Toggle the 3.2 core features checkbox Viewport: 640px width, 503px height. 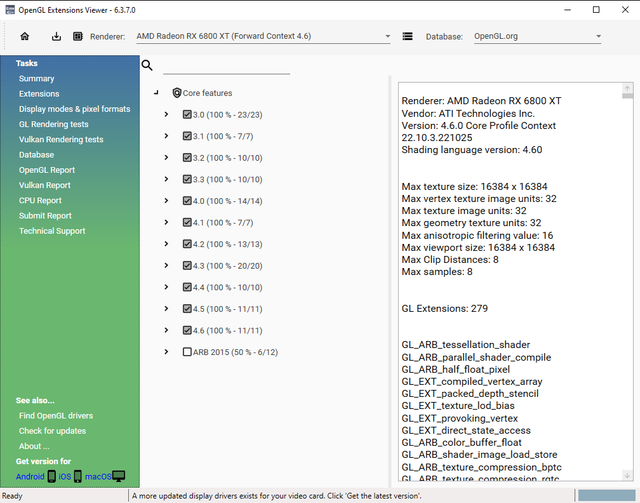[187, 158]
